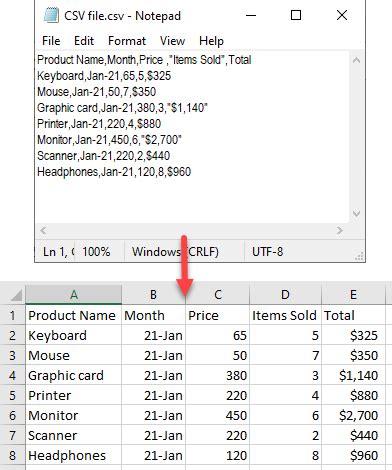
Task: Click the $2,700 total cell
Action: 353,415
